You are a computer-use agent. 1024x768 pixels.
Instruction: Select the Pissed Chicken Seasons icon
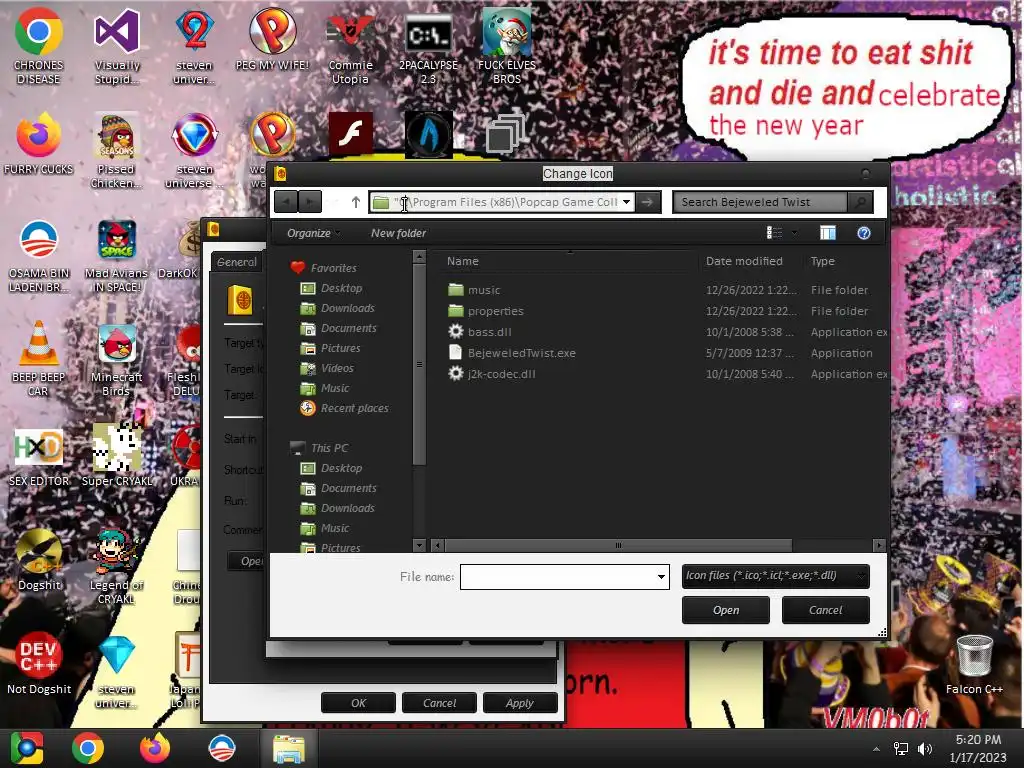click(116, 150)
